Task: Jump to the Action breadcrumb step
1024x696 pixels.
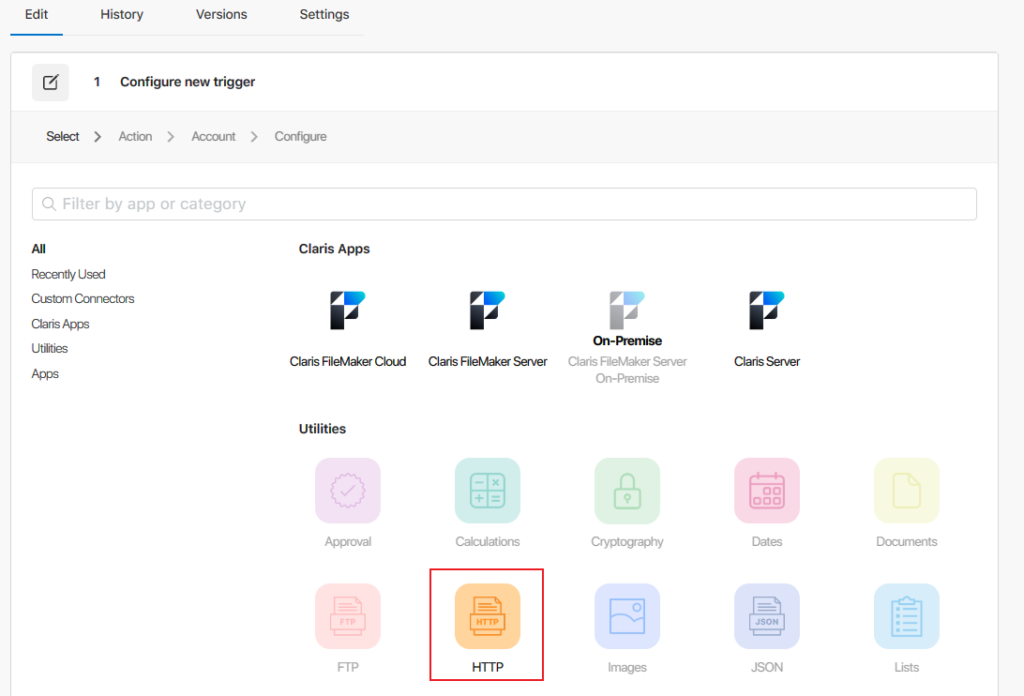Action: (x=135, y=137)
